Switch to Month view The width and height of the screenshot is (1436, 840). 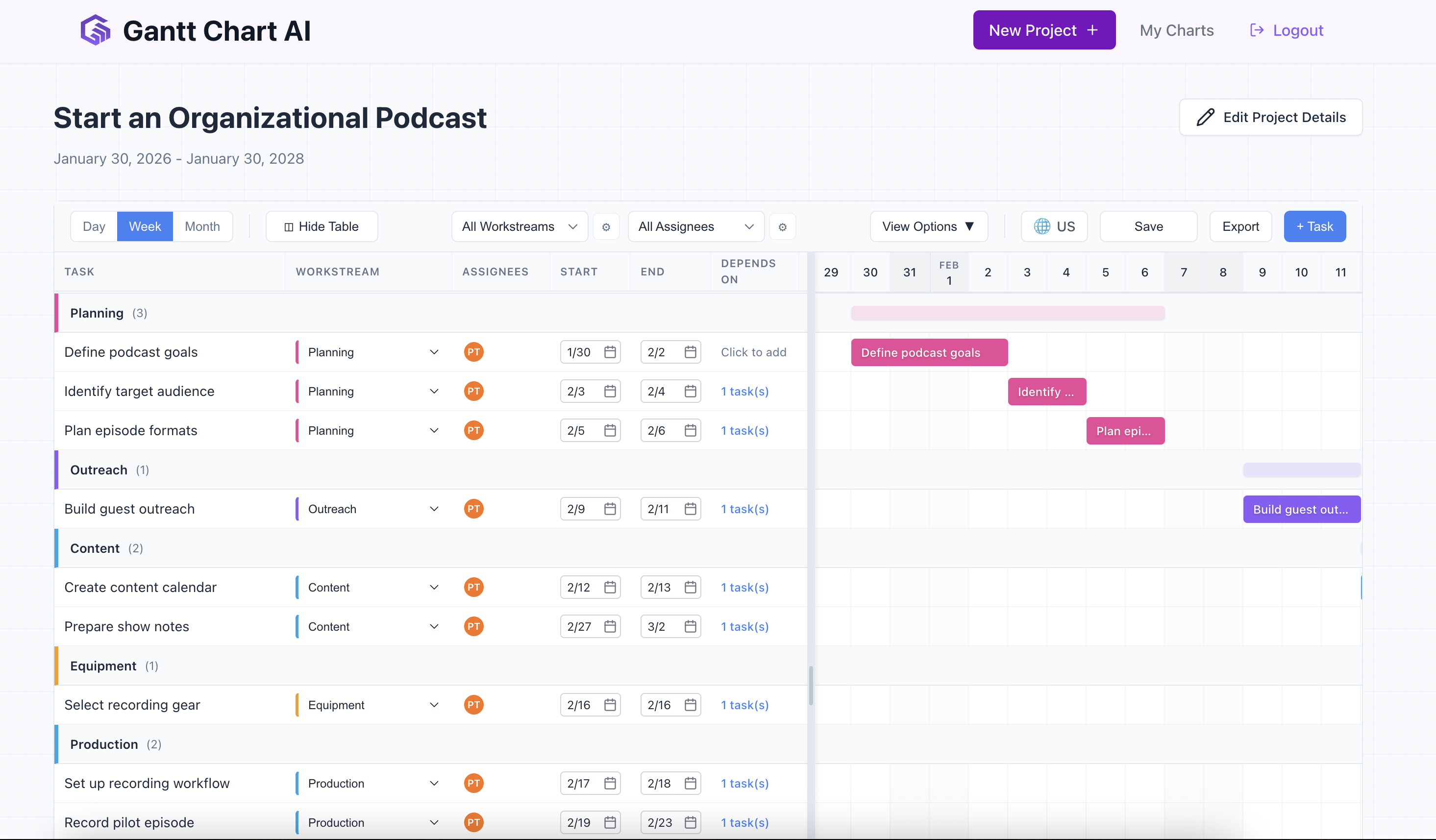coord(202,226)
